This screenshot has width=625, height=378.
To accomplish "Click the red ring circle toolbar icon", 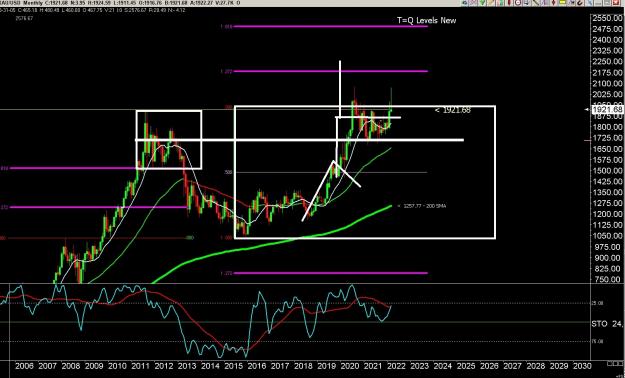I will [518, 2].
